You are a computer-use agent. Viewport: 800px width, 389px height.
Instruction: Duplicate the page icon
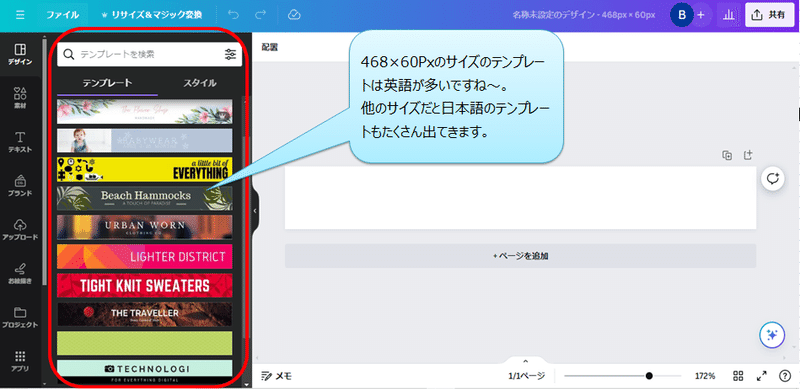727,155
